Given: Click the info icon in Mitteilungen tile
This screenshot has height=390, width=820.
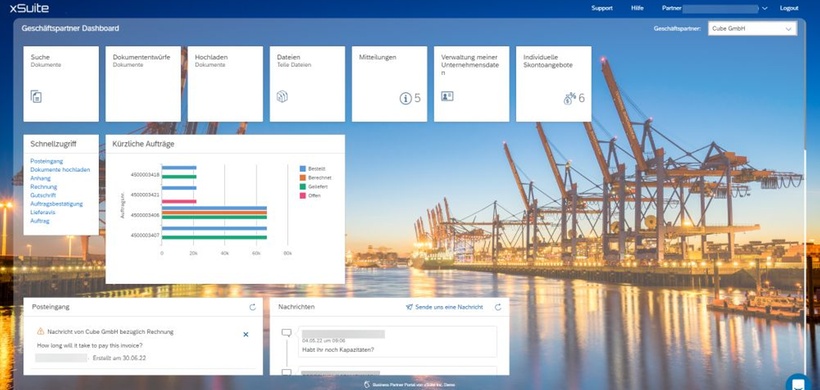Looking at the screenshot, I should 406,98.
